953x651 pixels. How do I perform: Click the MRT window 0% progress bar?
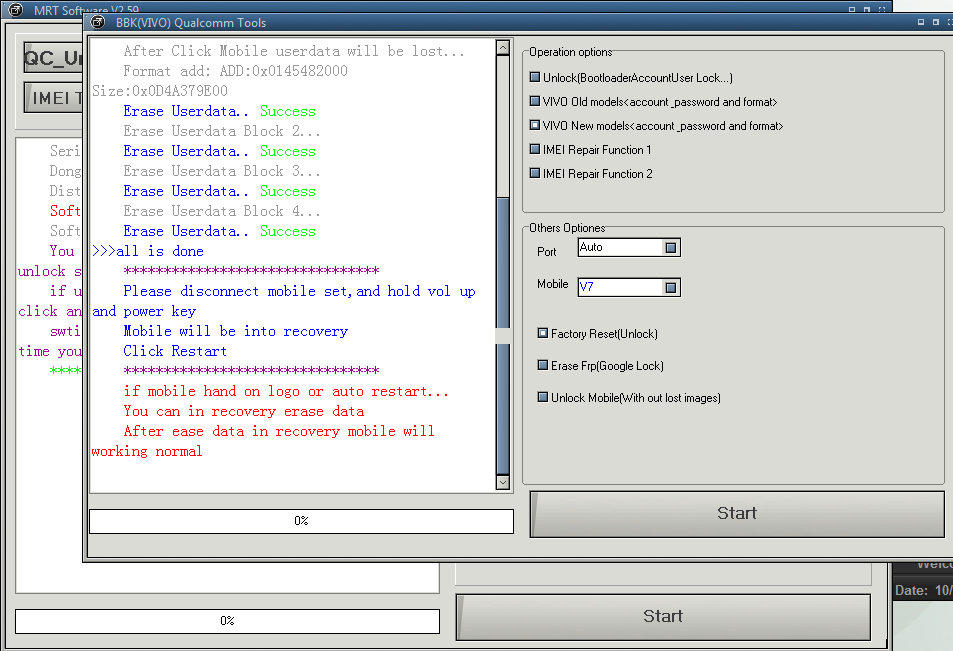227,621
